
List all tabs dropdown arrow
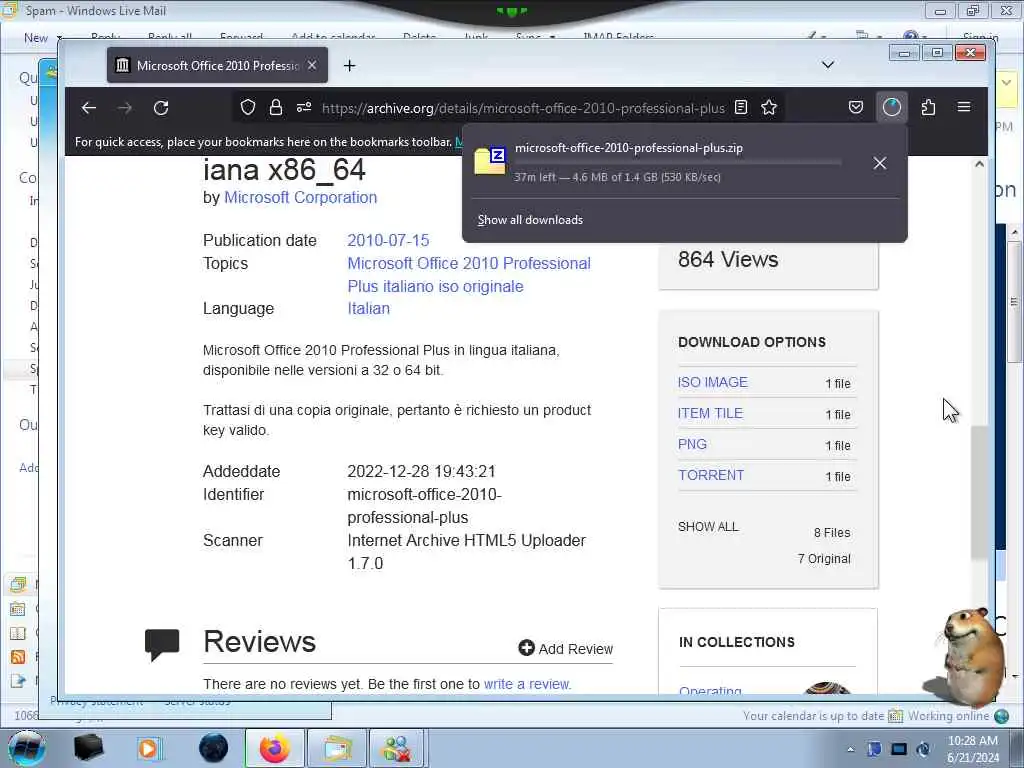tap(827, 65)
